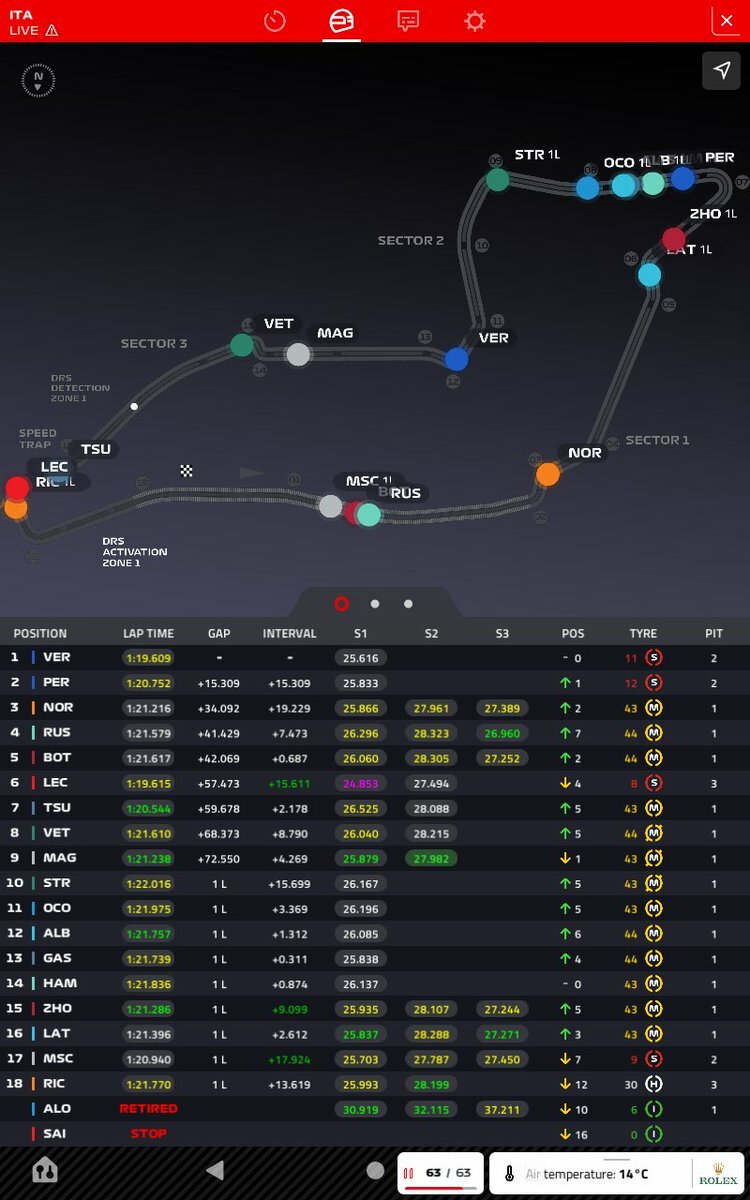
Task: Tap the LAT car marker on map
Action: click(649, 274)
